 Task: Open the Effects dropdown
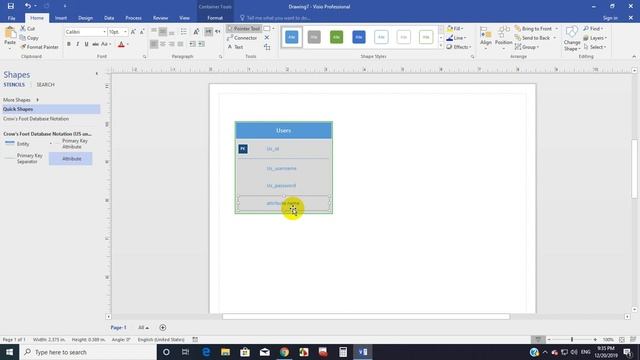point(459,47)
